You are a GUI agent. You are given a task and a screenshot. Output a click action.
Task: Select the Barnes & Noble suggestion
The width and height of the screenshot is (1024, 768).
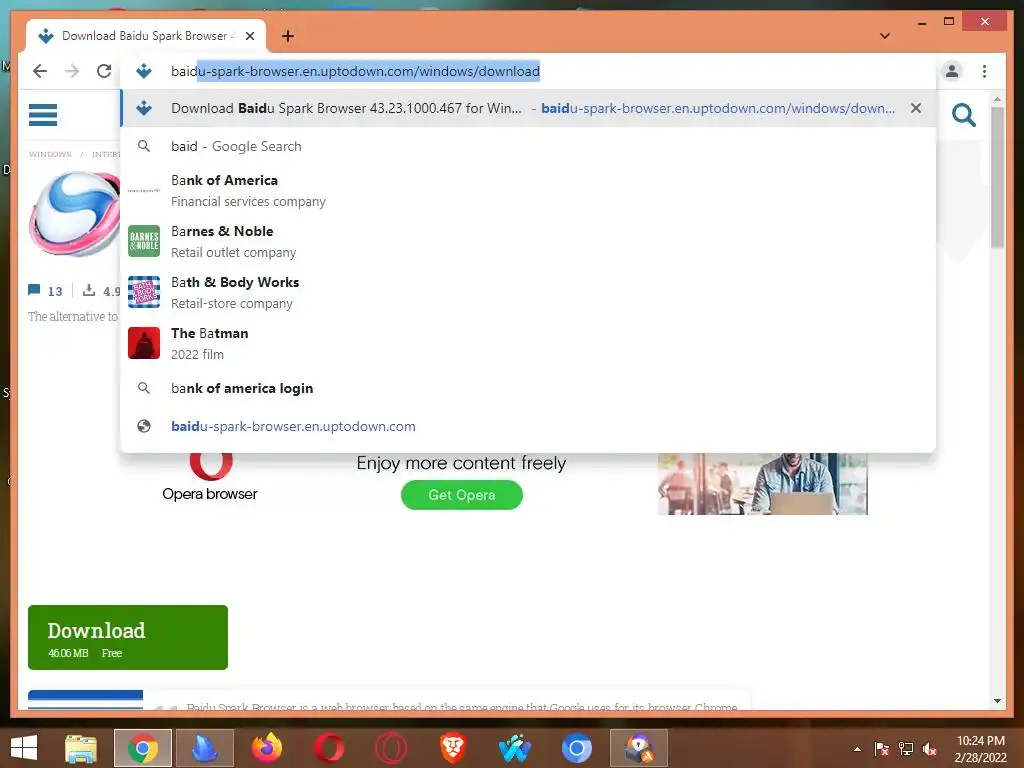[x=528, y=241]
